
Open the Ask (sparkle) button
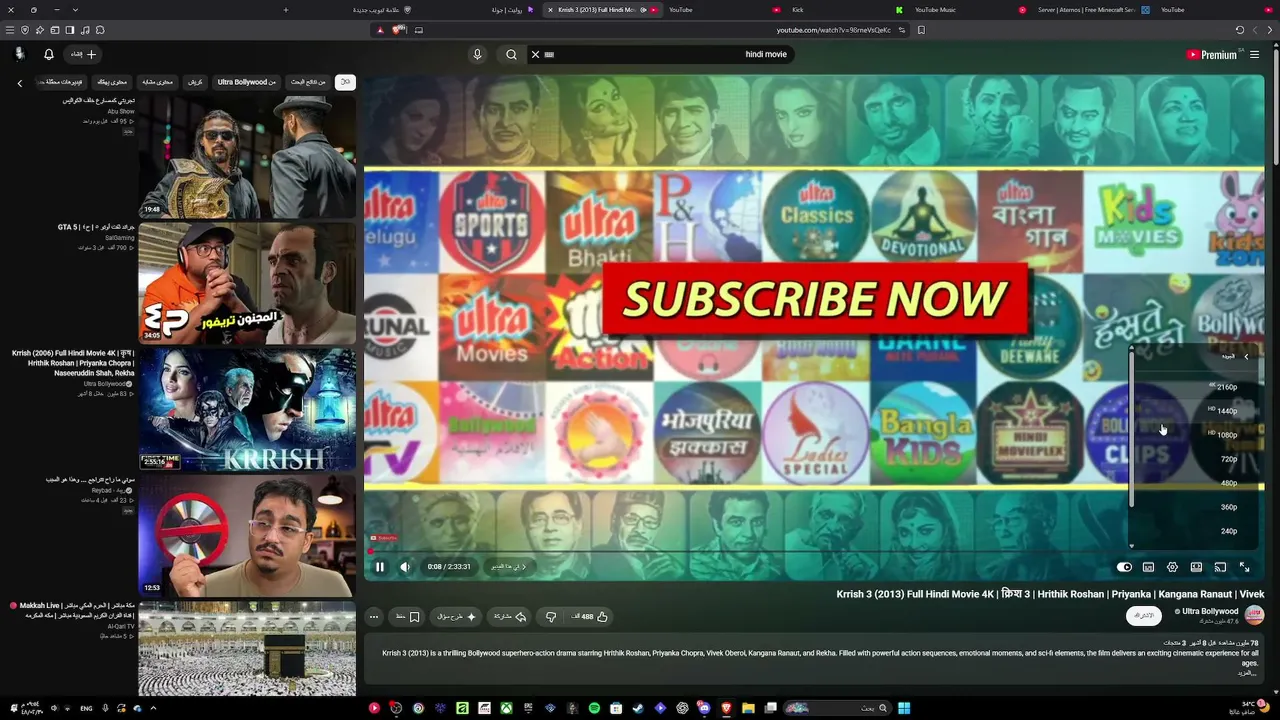point(456,617)
